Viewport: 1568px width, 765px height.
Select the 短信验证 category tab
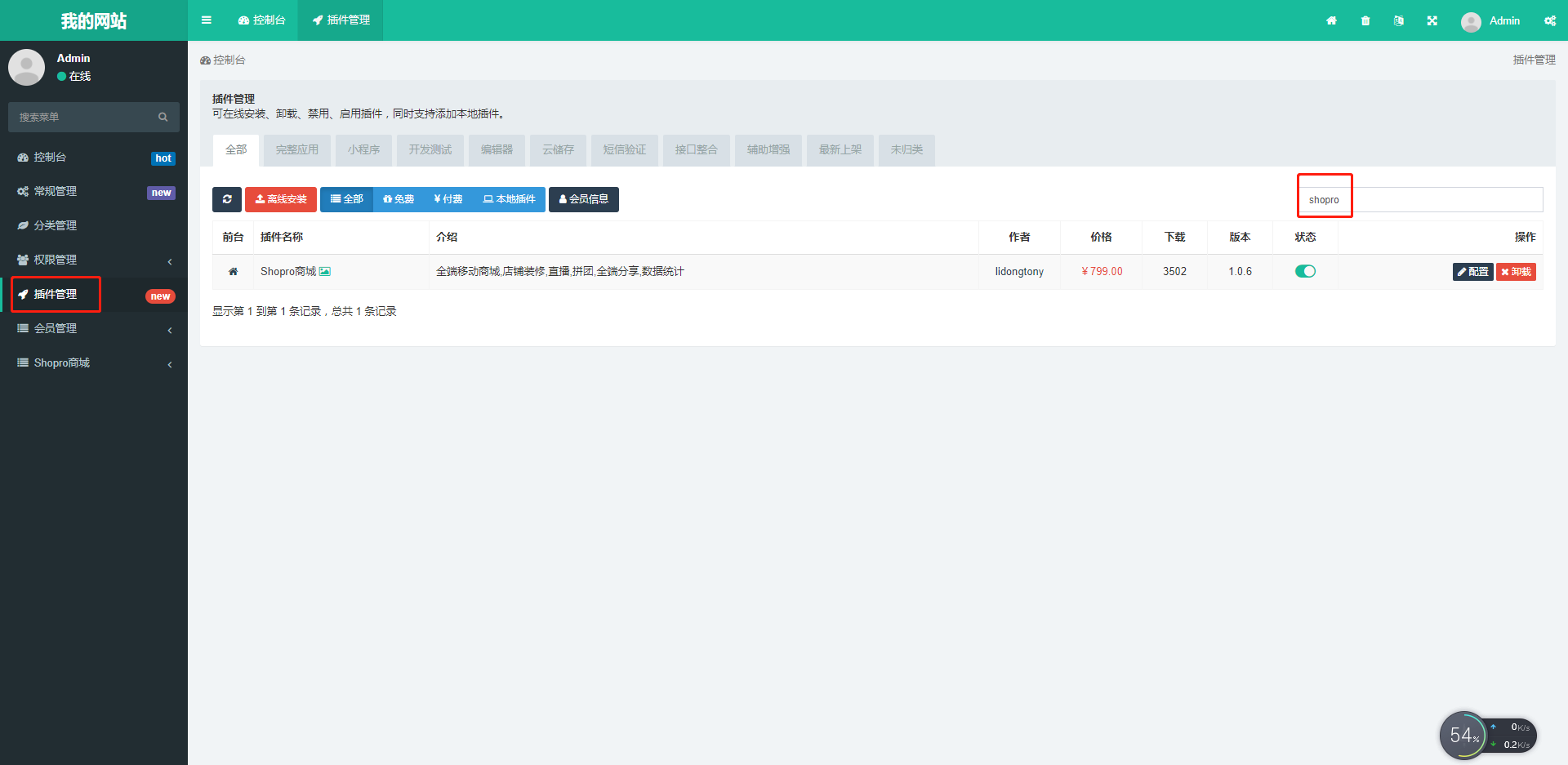click(625, 150)
